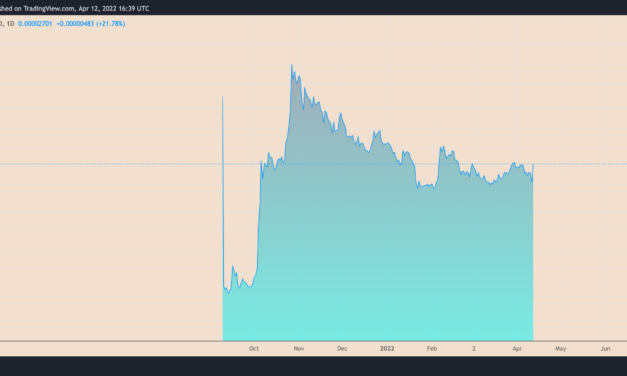Click the '2' label between Feb and Apr
This screenshot has width=627, height=376.
[474, 348]
